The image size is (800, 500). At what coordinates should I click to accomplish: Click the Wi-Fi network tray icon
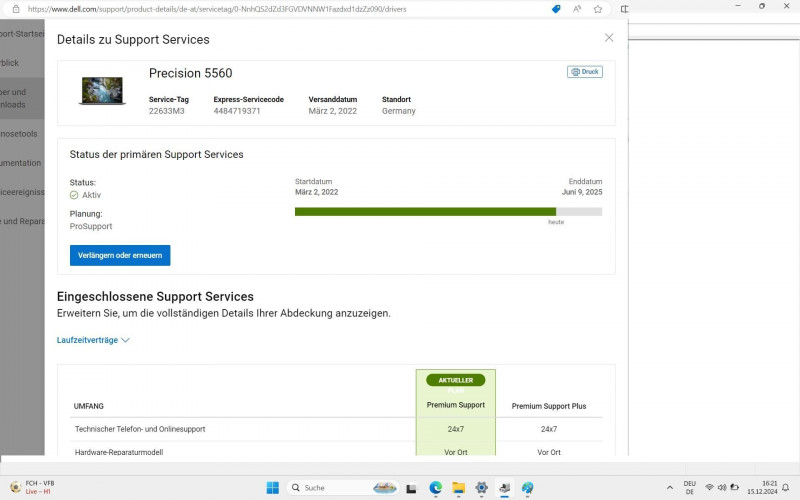[x=709, y=487]
